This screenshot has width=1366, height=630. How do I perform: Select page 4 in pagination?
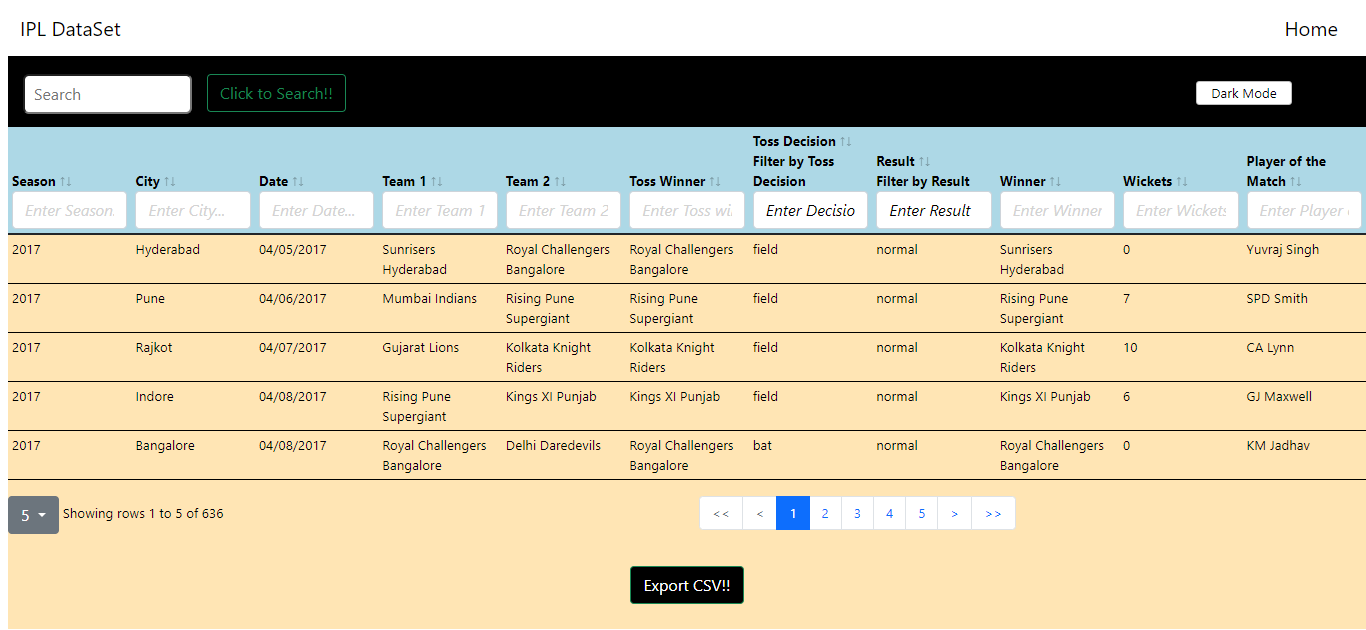(x=889, y=513)
